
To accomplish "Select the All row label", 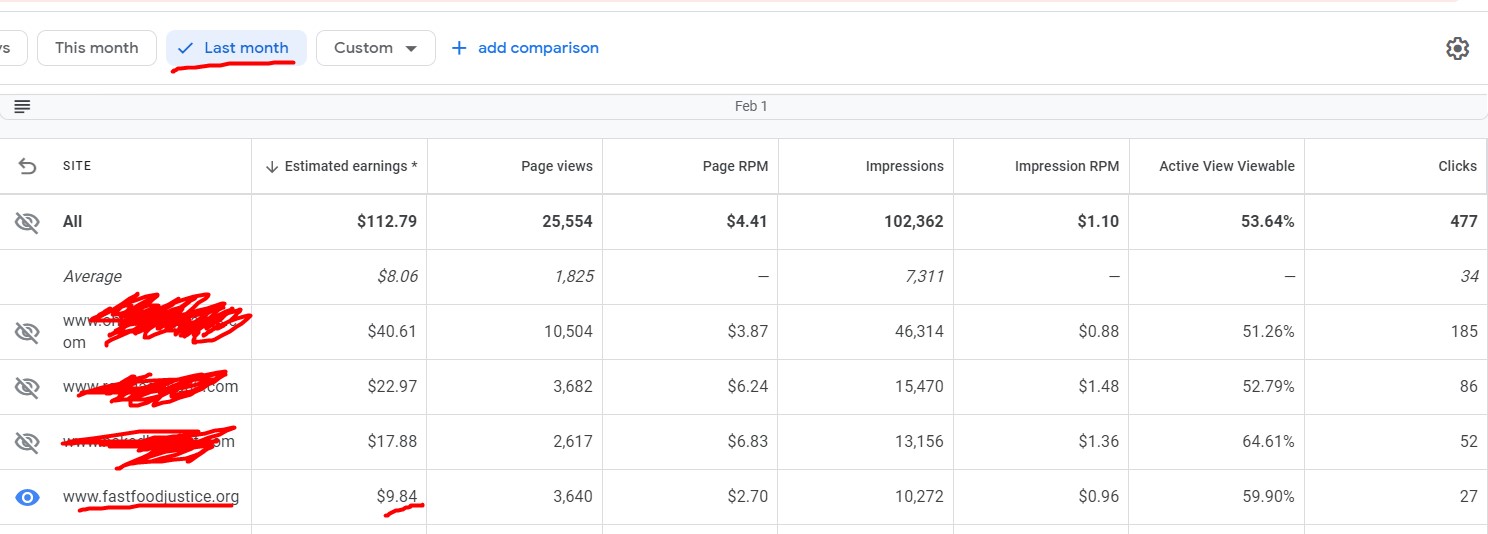I will [x=73, y=222].
